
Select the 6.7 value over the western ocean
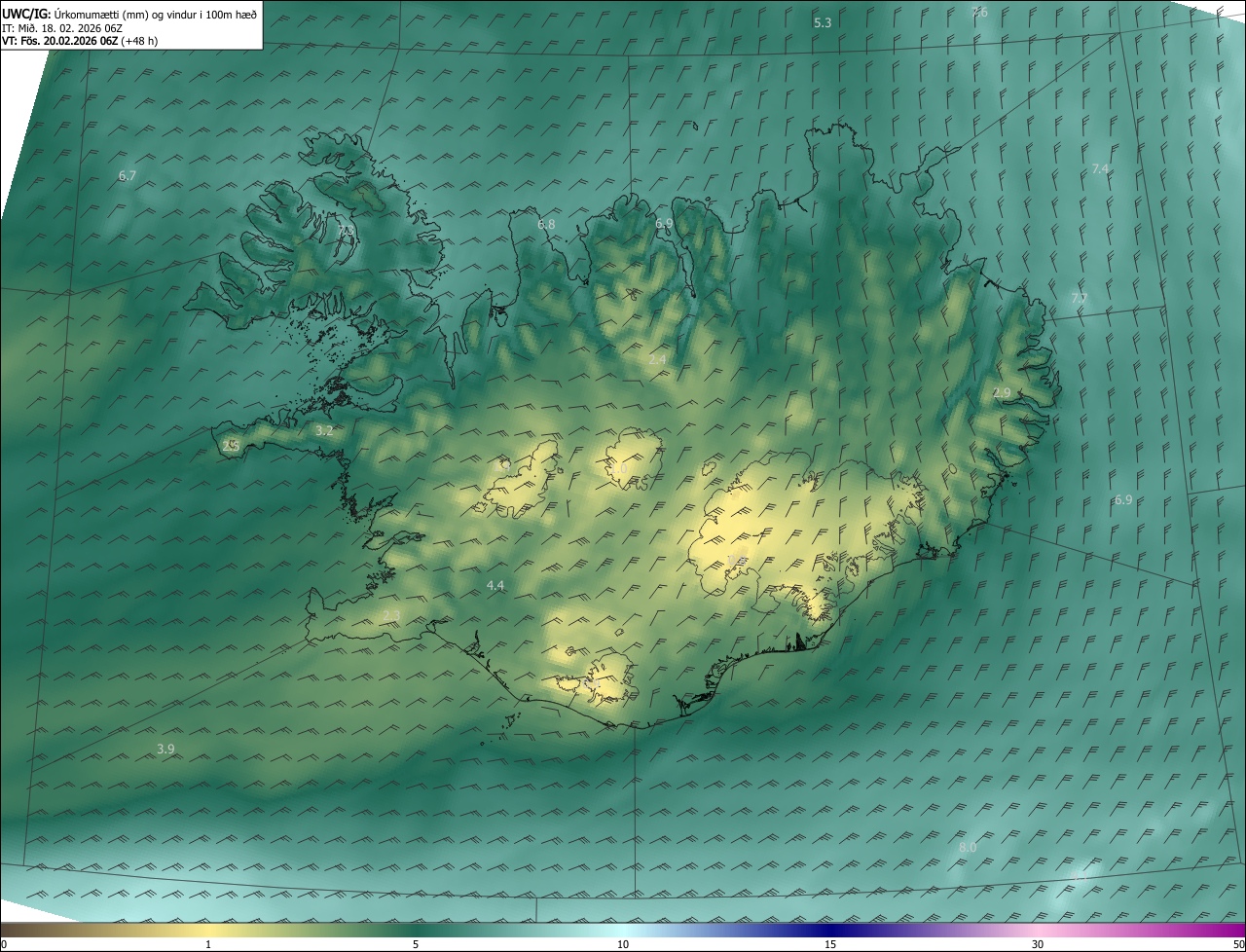click(128, 176)
